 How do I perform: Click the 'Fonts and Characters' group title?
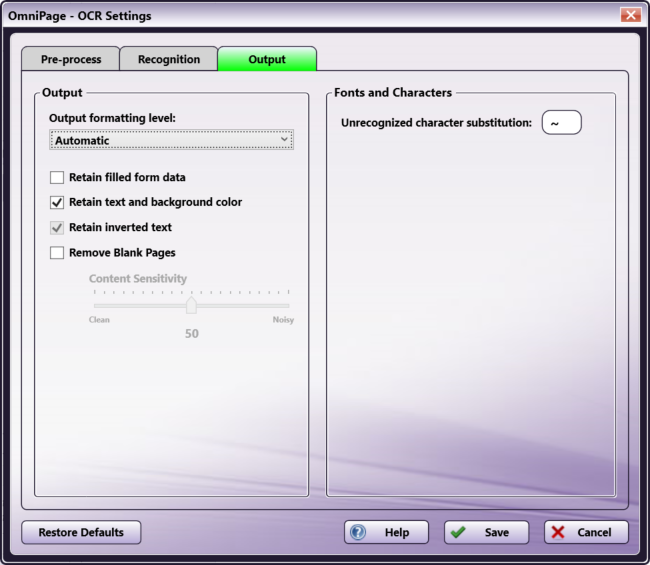[x=393, y=92]
